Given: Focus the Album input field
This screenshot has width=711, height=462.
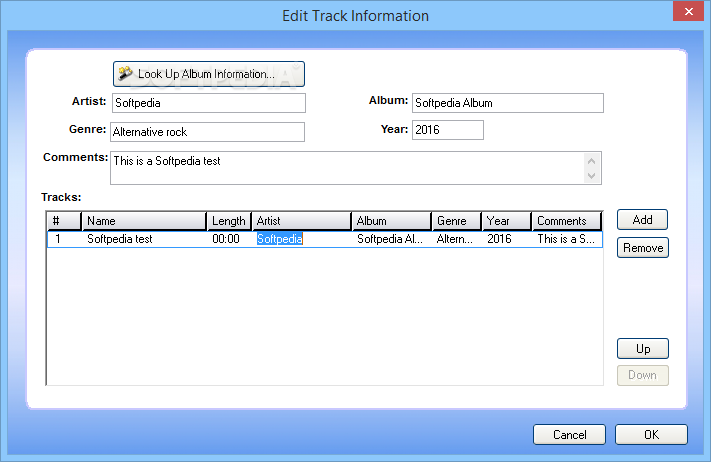Looking at the screenshot, I should tap(507, 103).
